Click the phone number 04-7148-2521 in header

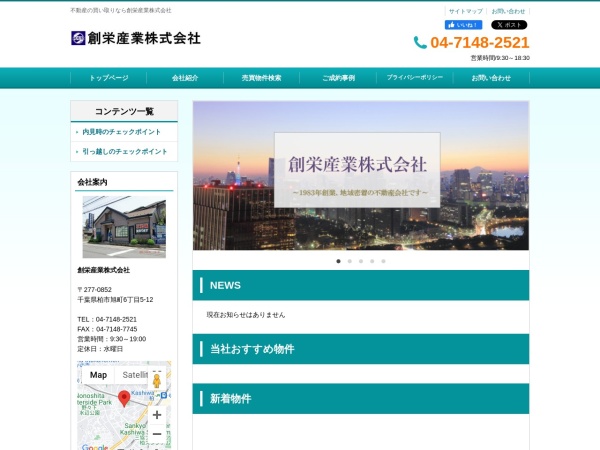(480, 42)
